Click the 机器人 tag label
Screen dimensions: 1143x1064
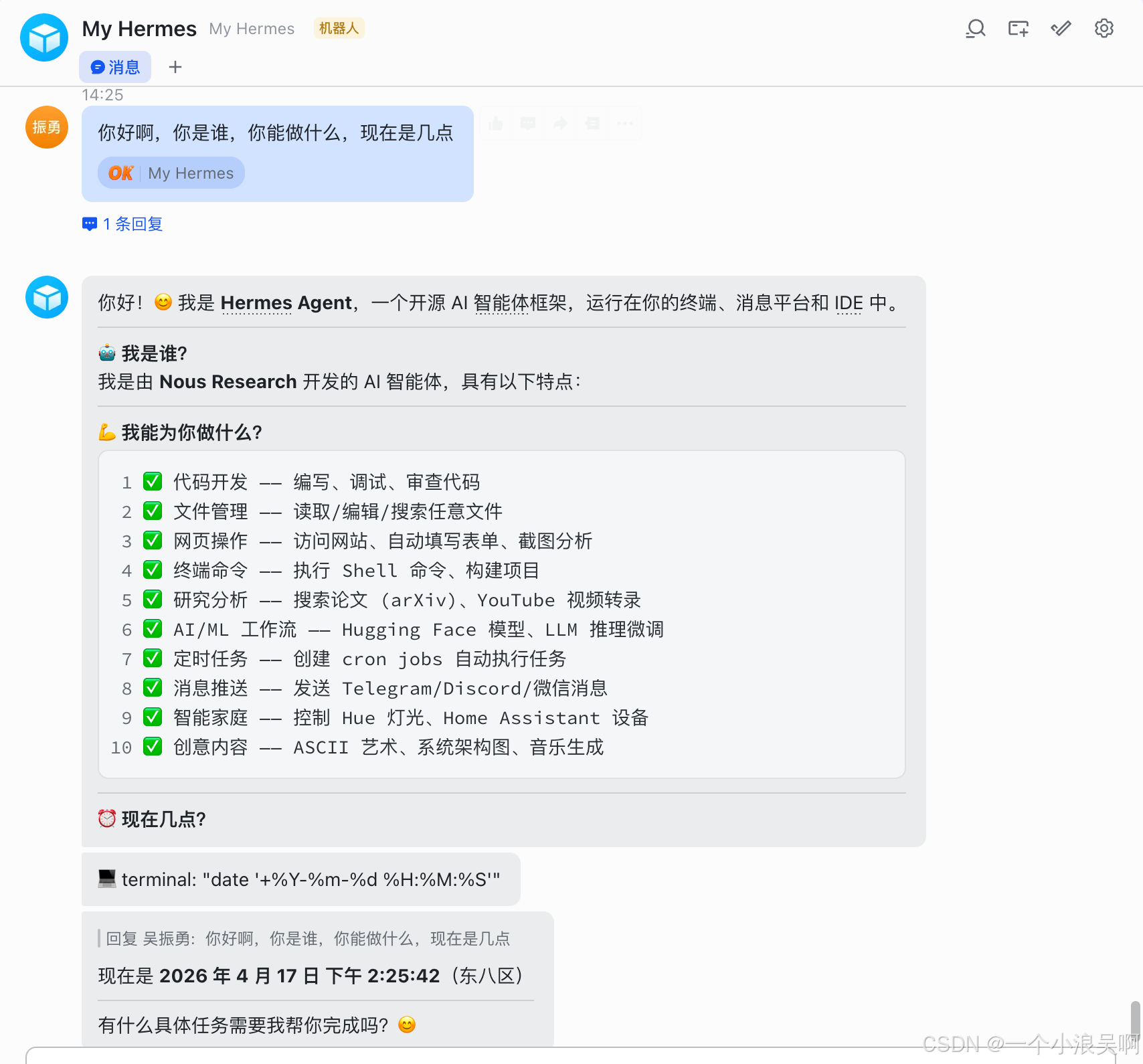pyautogui.click(x=339, y=28)
